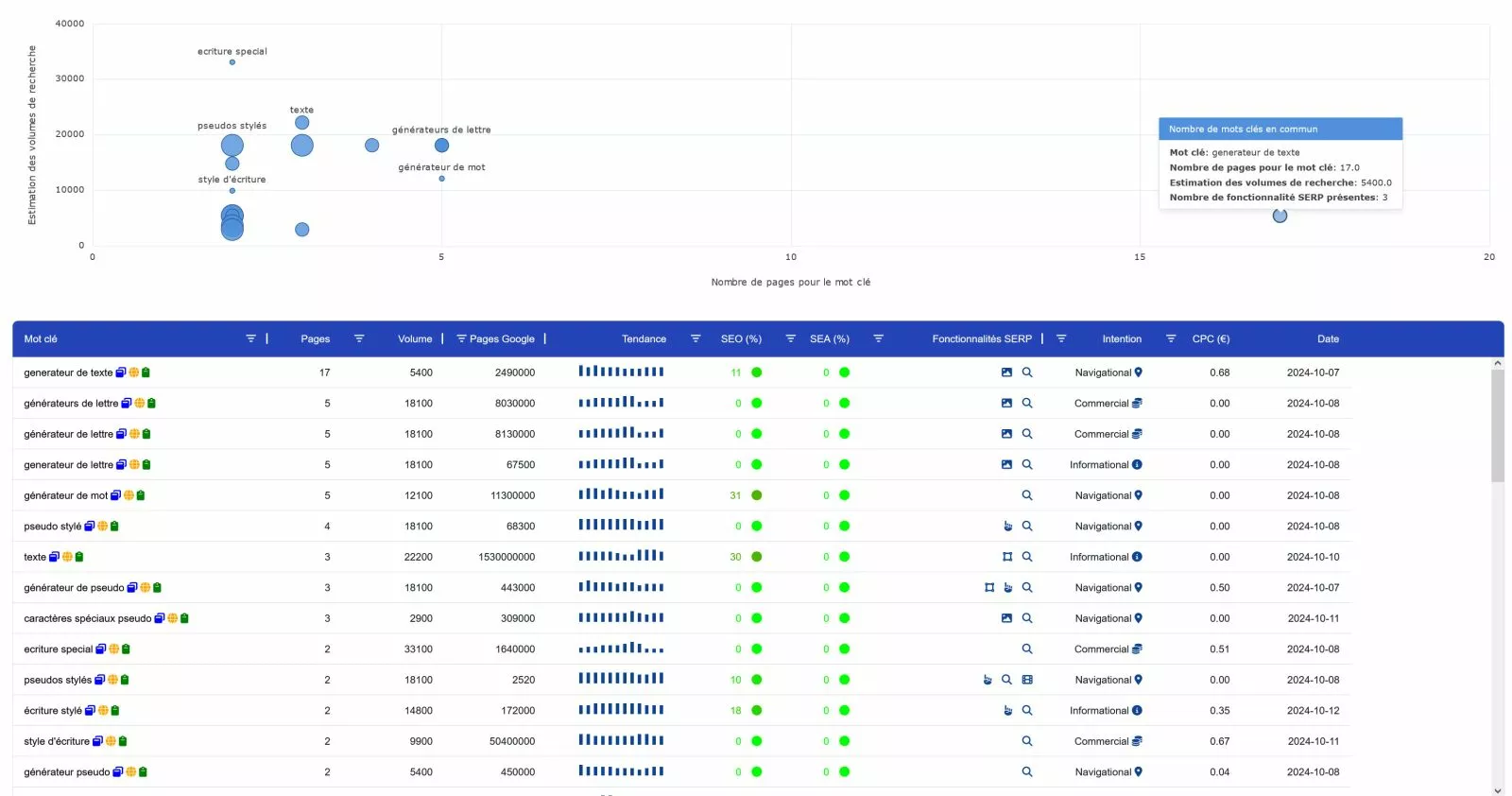The height and width of the screenshot is (796, 1512).
Task: Click the SEO value '31' in 'générateur de mot' row
Action: pos(735,495)
